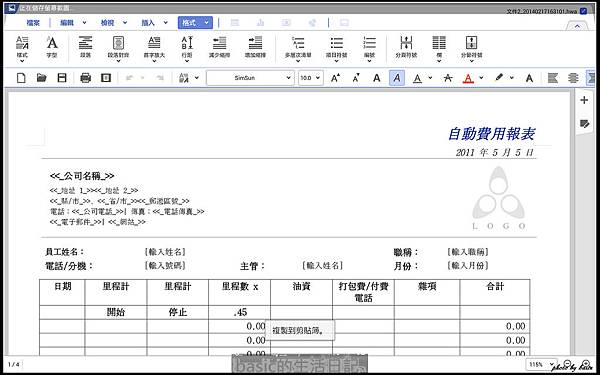
Task: Redo the last undone action
Action: click(160, 78)
